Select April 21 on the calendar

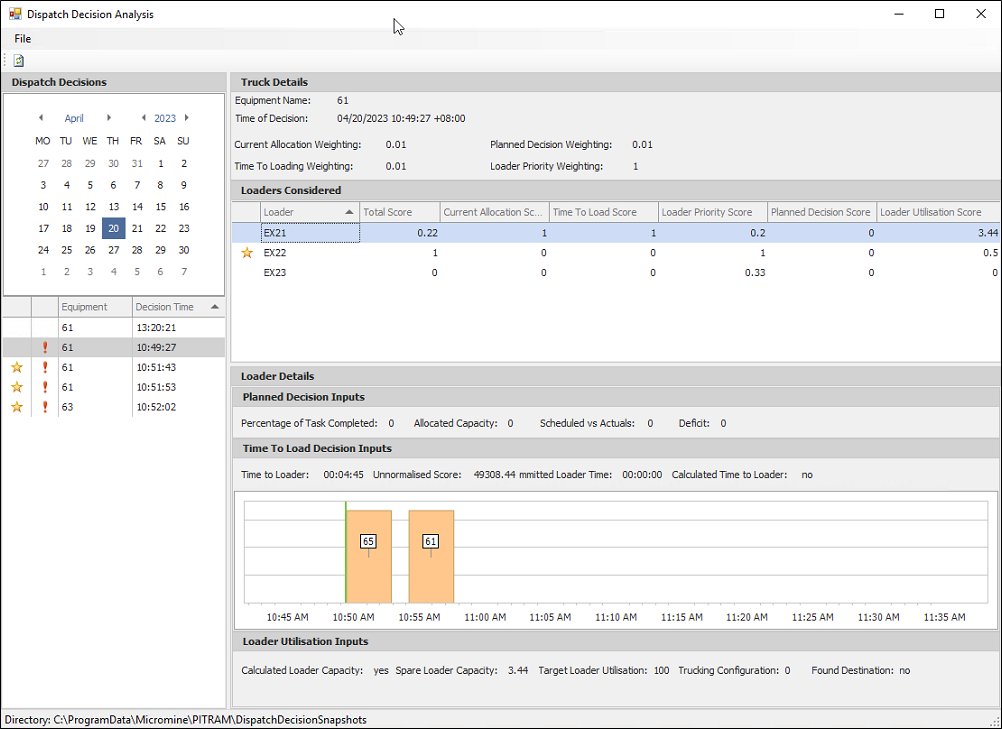[x=137, y=228]
